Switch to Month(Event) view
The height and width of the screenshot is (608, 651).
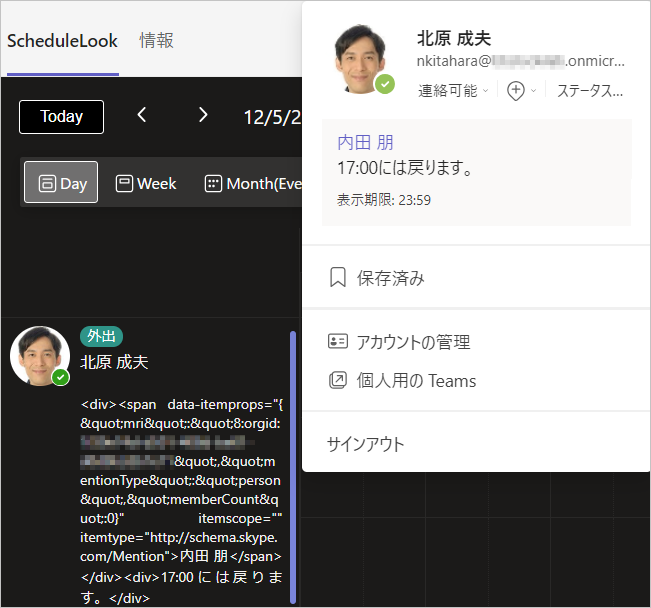(x=253, y=183)
